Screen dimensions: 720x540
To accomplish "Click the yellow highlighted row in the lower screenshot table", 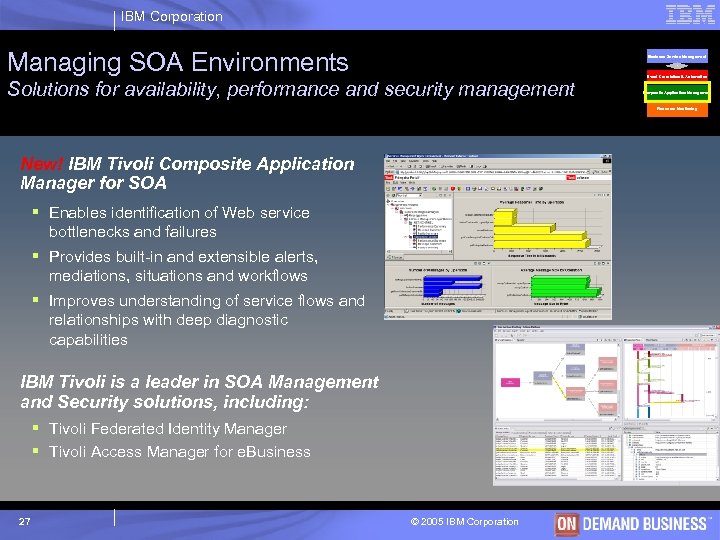I will [x=556, y=450].
